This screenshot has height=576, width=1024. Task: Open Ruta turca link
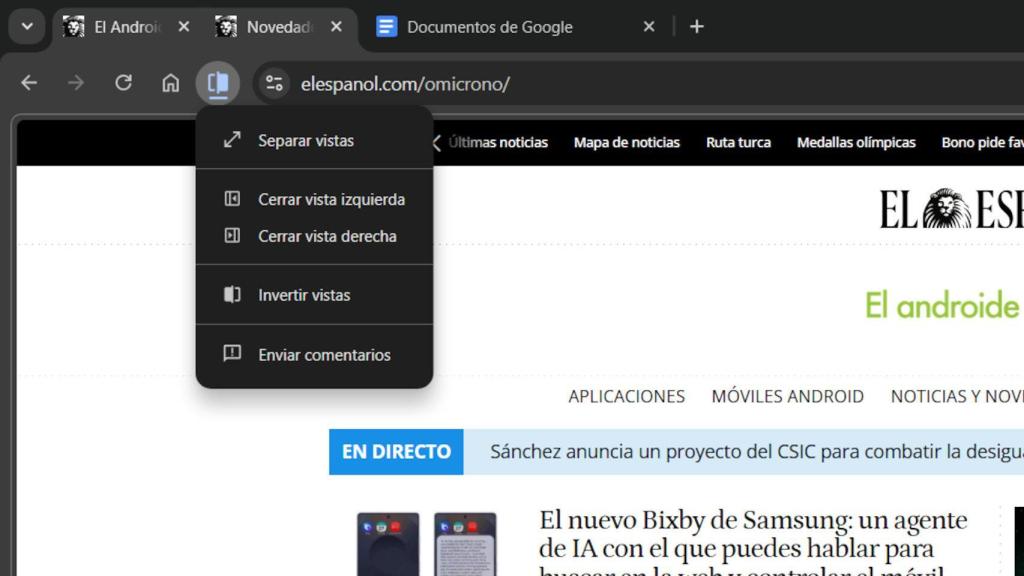coord(738,142)
